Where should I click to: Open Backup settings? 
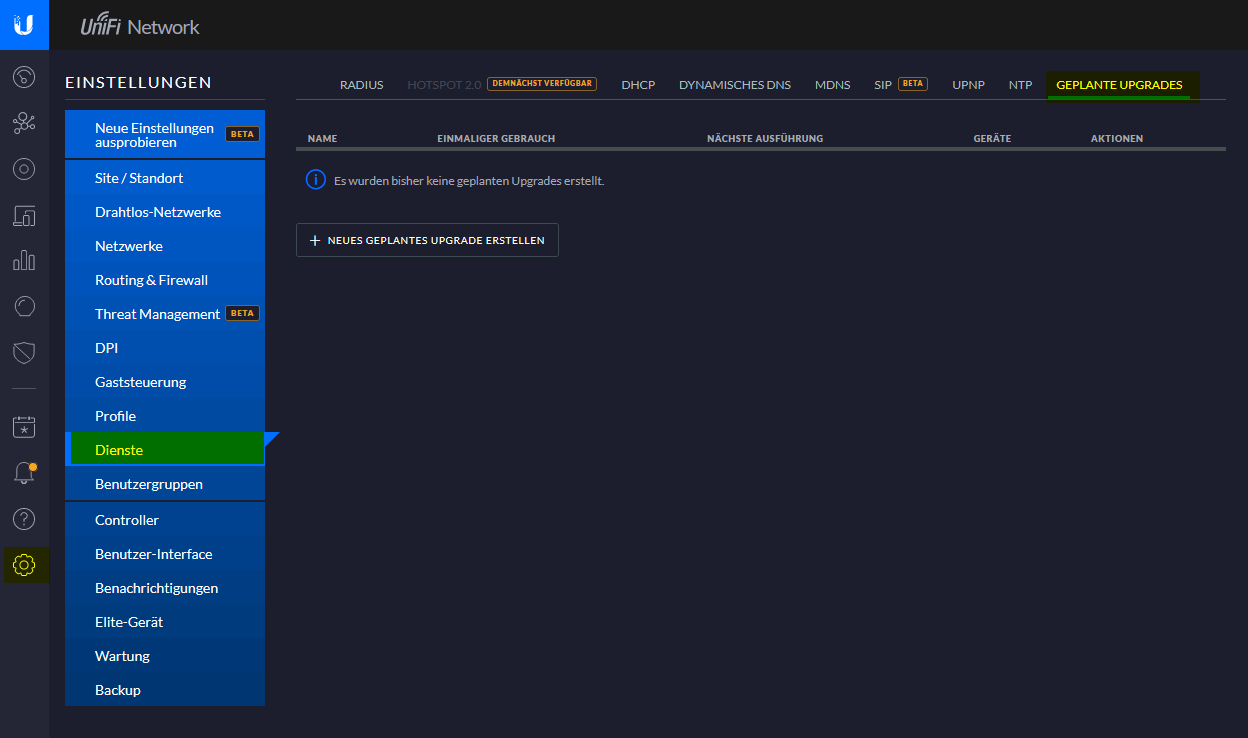tap(165, 690)
